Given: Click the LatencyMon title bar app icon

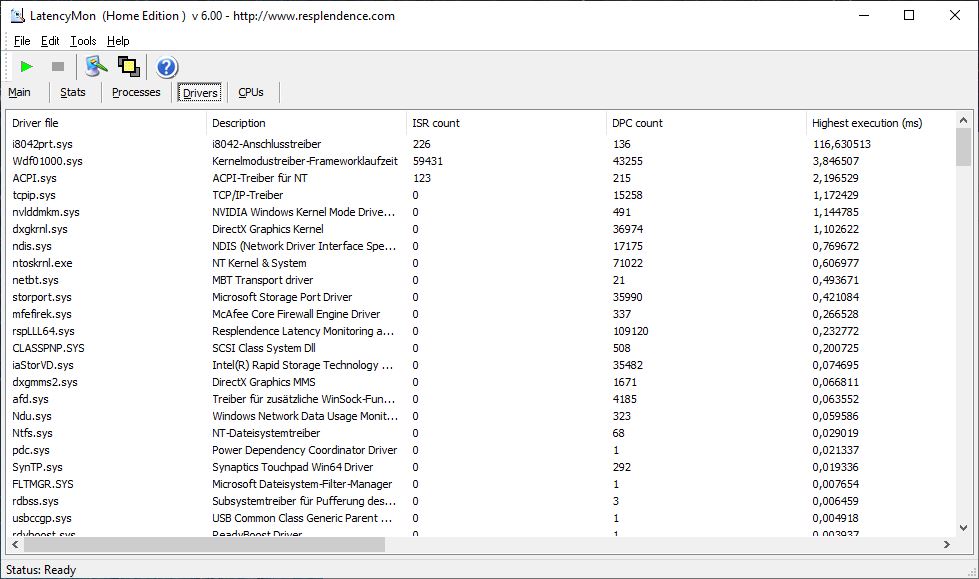Looking at the screenshot, I should (x=17, y=15).
